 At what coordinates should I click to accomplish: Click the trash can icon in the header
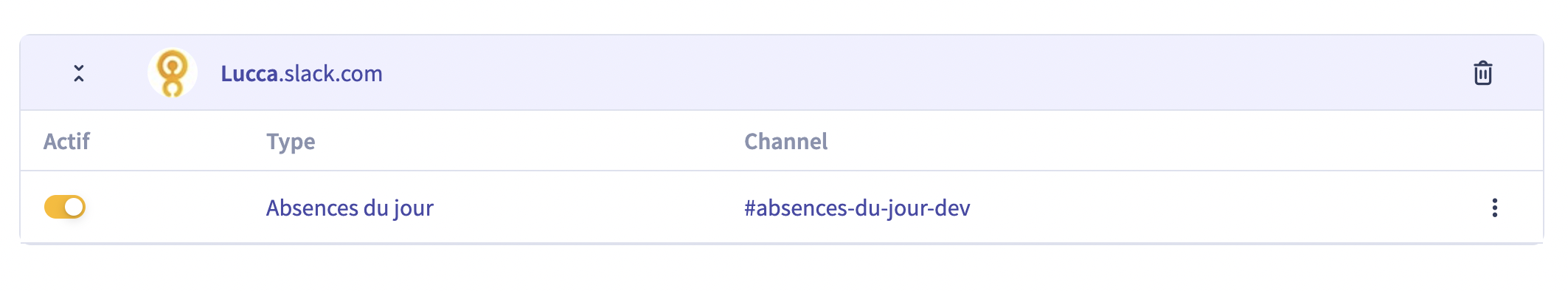click(1482, 73)
